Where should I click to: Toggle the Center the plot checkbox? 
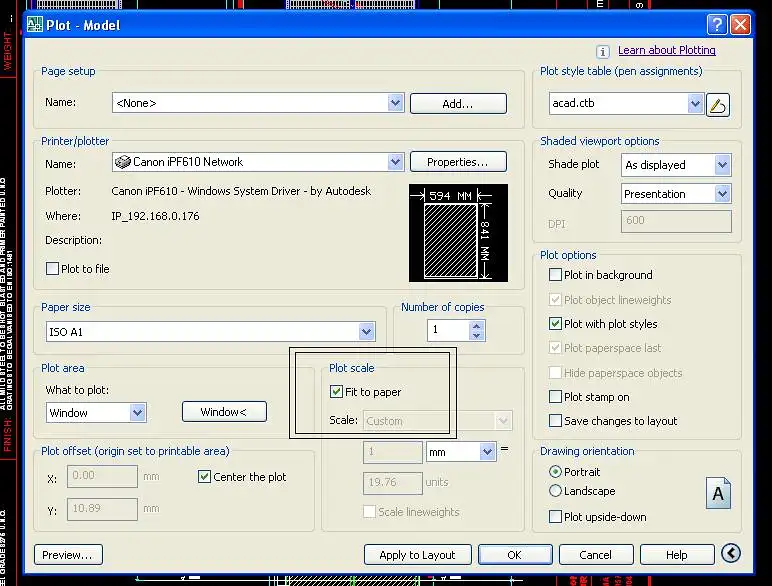click(205, 477)
